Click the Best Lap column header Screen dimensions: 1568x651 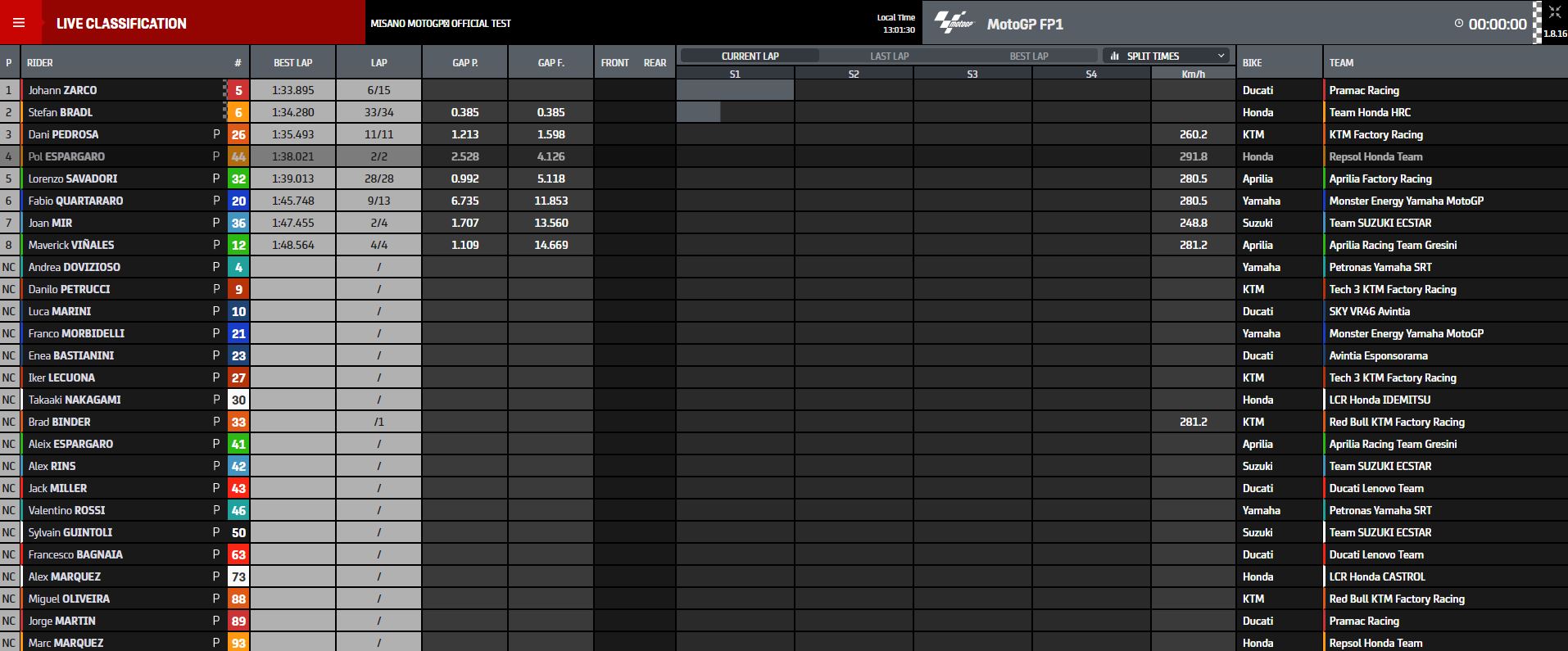coord(292,63)
